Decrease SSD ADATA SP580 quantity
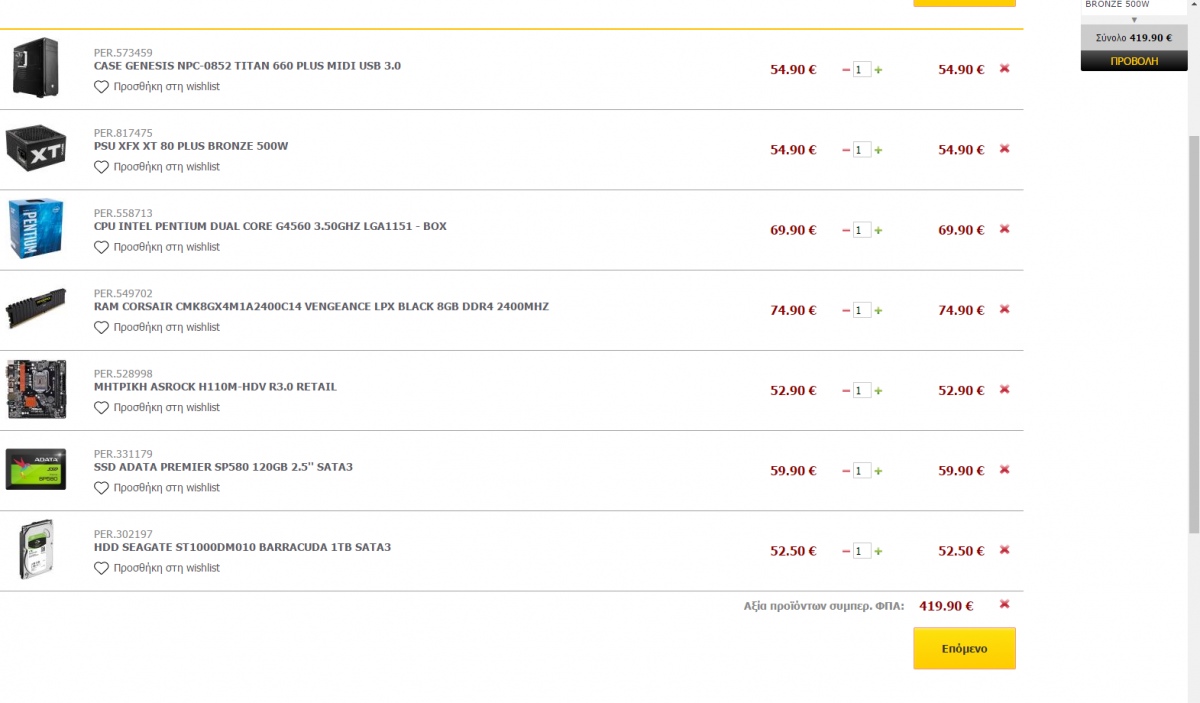 coord(846,471)
